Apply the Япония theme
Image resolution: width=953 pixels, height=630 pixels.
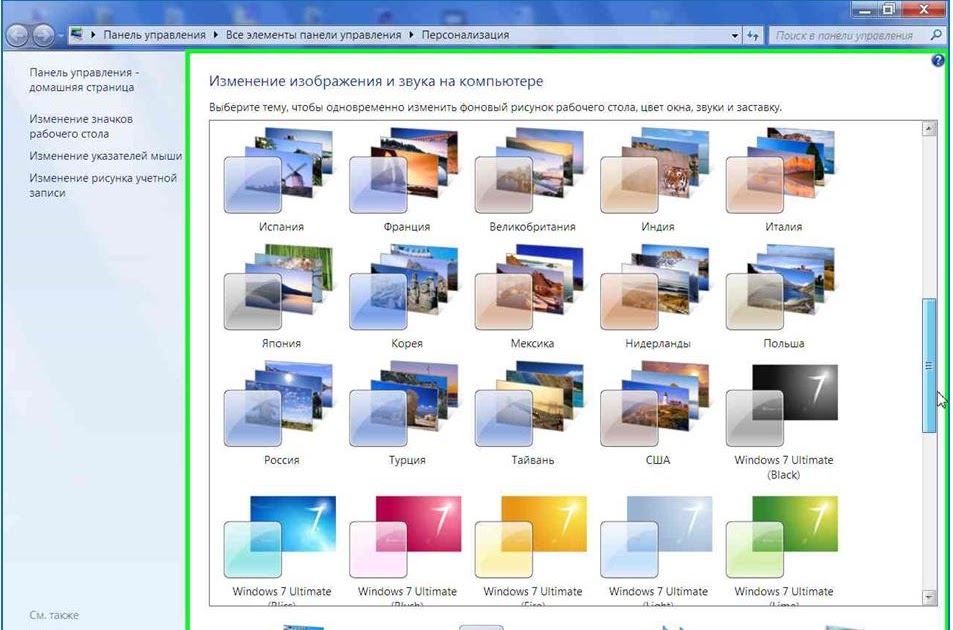pyautogui.click(x=281, y=297)
